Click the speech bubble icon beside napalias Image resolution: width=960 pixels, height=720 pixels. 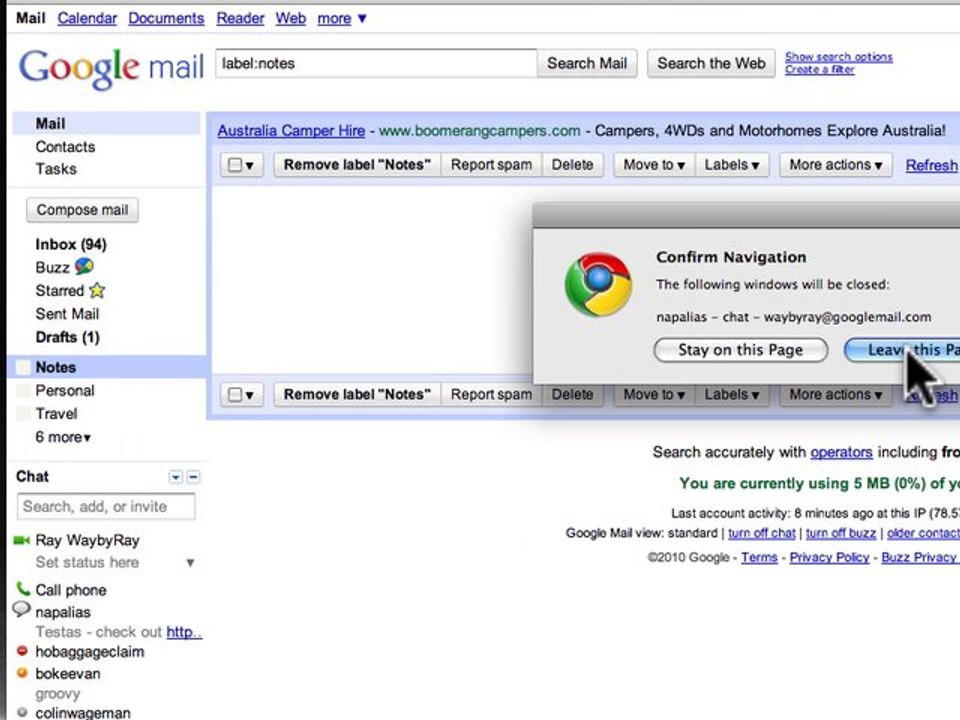click(21, 609)
